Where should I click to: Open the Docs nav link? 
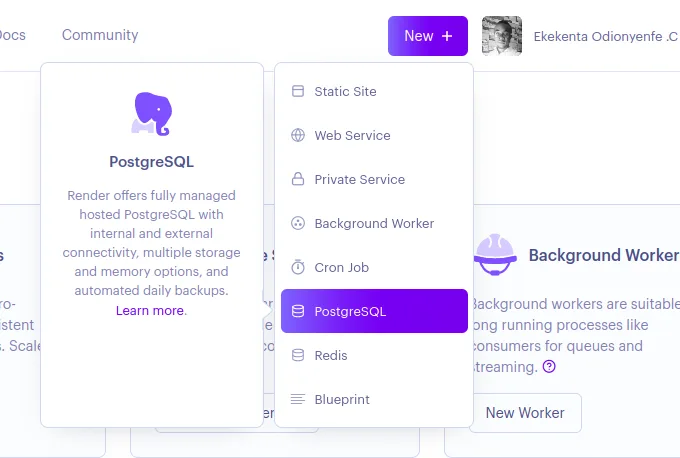pos(12,35)
